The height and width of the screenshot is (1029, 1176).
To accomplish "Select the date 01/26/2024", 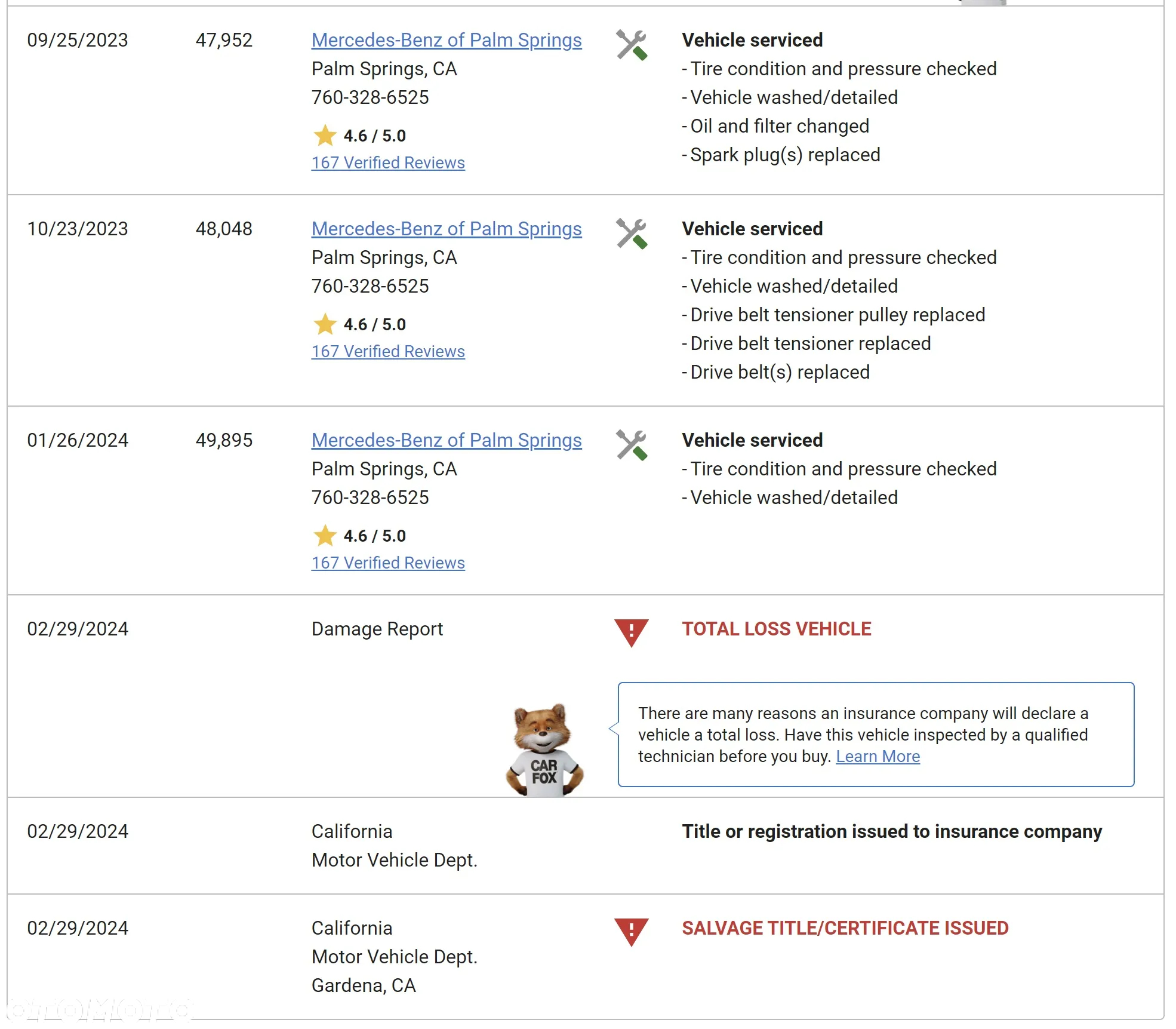I will pyautogui.click(x=78, y=440).
